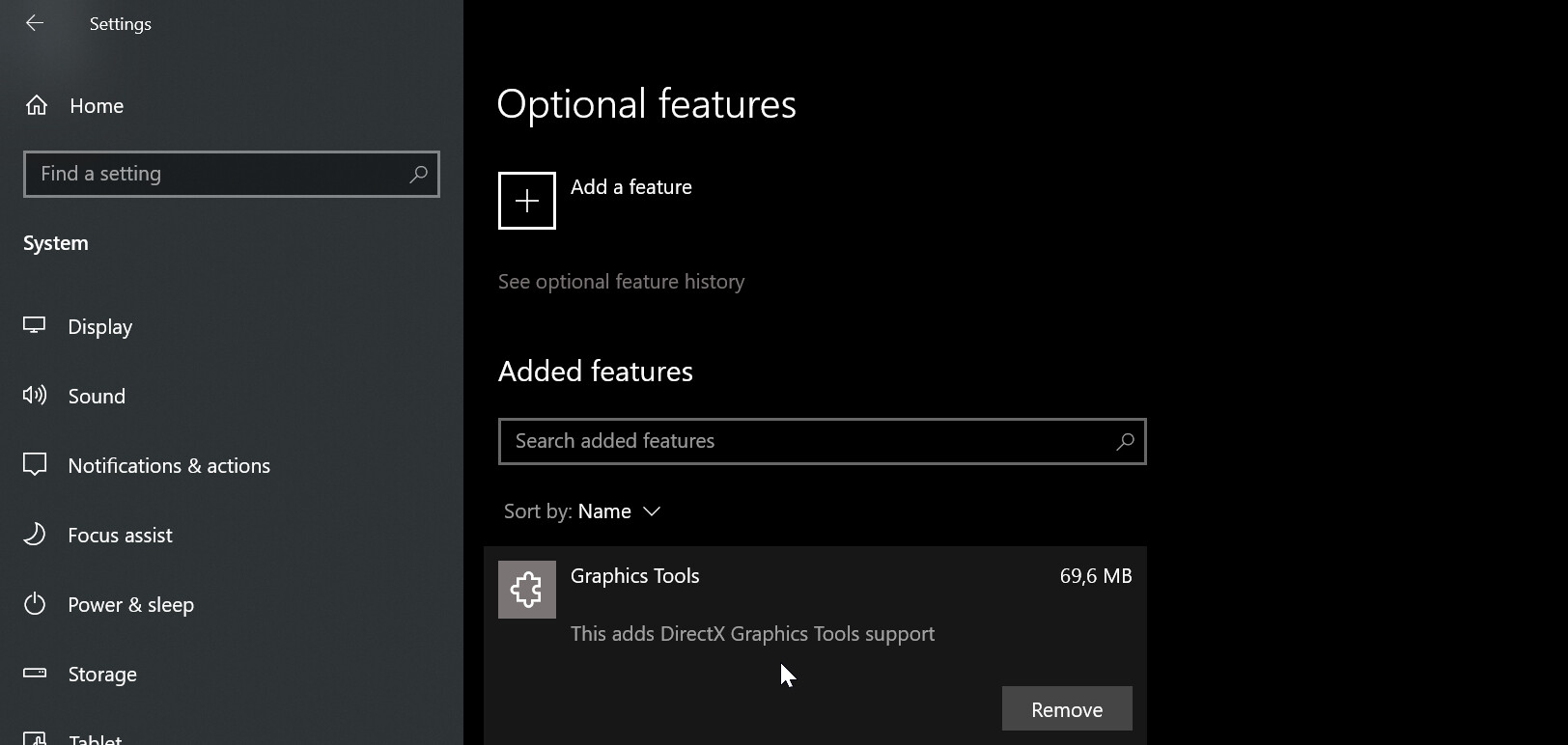This screenshot has height=745, width=1568.
Task: Open the Sort by Name dropdown
Action: coord(582,511)
